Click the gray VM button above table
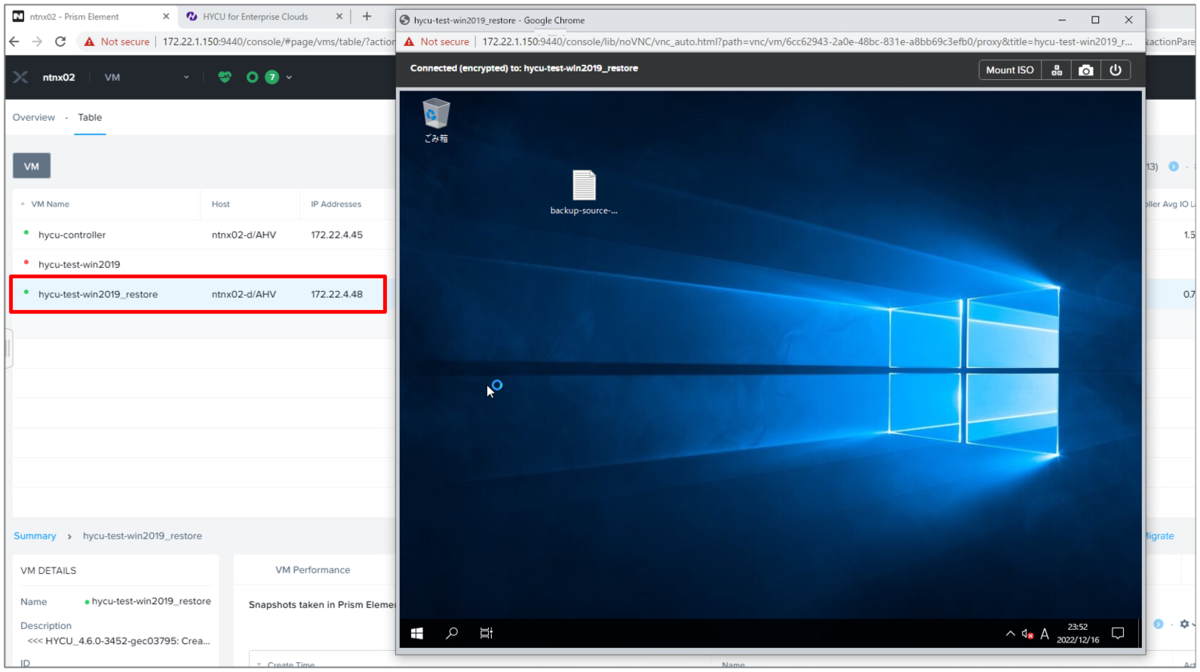 pos(31,166)
